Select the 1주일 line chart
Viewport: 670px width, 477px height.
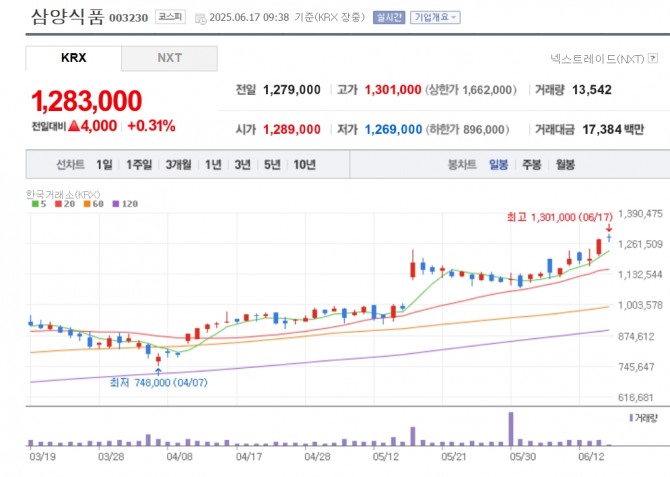[x=139, y=165]
